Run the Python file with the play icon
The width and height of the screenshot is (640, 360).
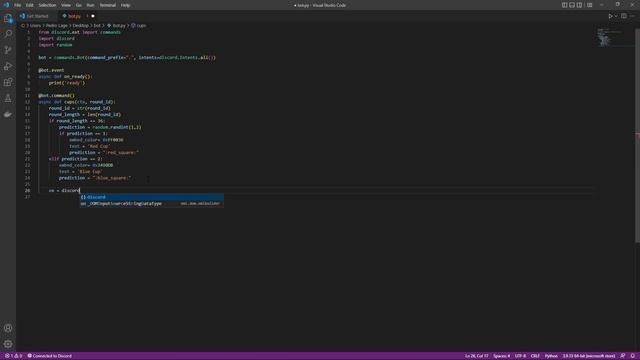tap(610, 16)
